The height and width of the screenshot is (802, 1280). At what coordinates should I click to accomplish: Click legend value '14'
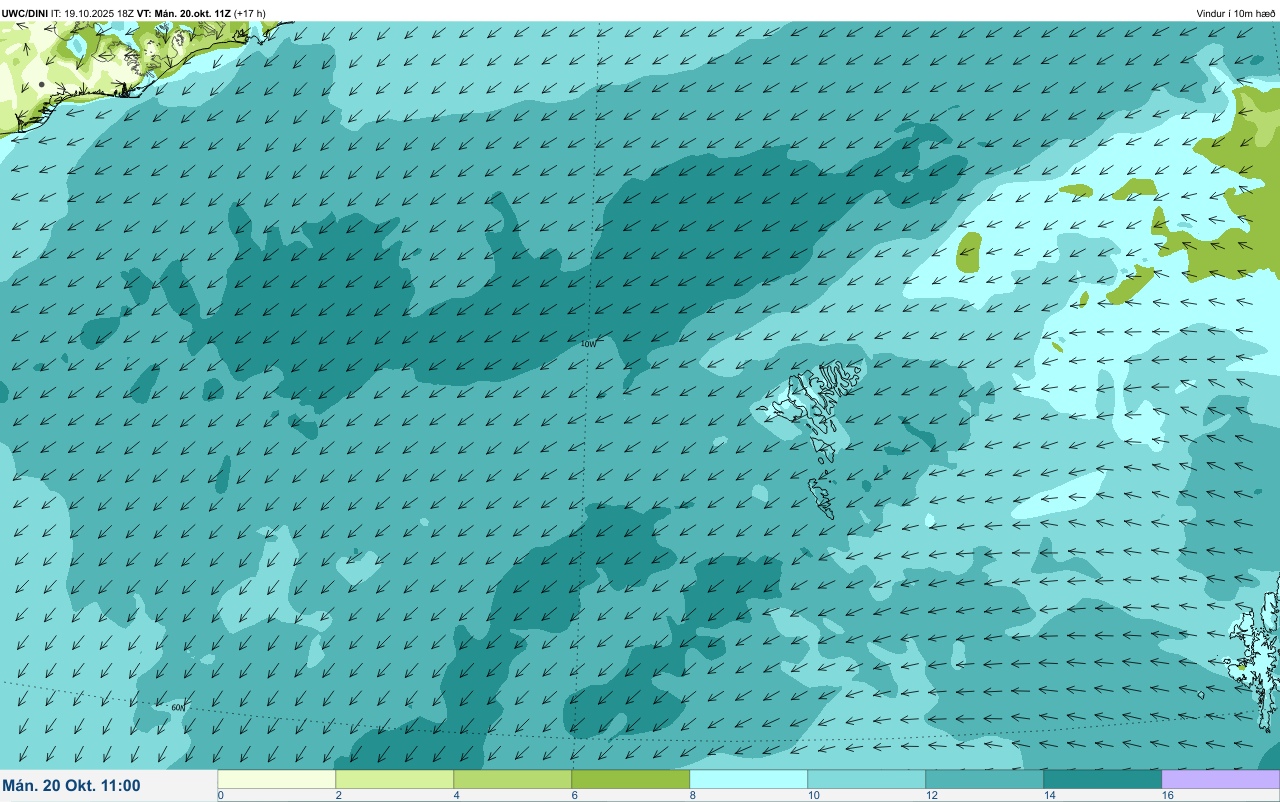pos(1049,795)
